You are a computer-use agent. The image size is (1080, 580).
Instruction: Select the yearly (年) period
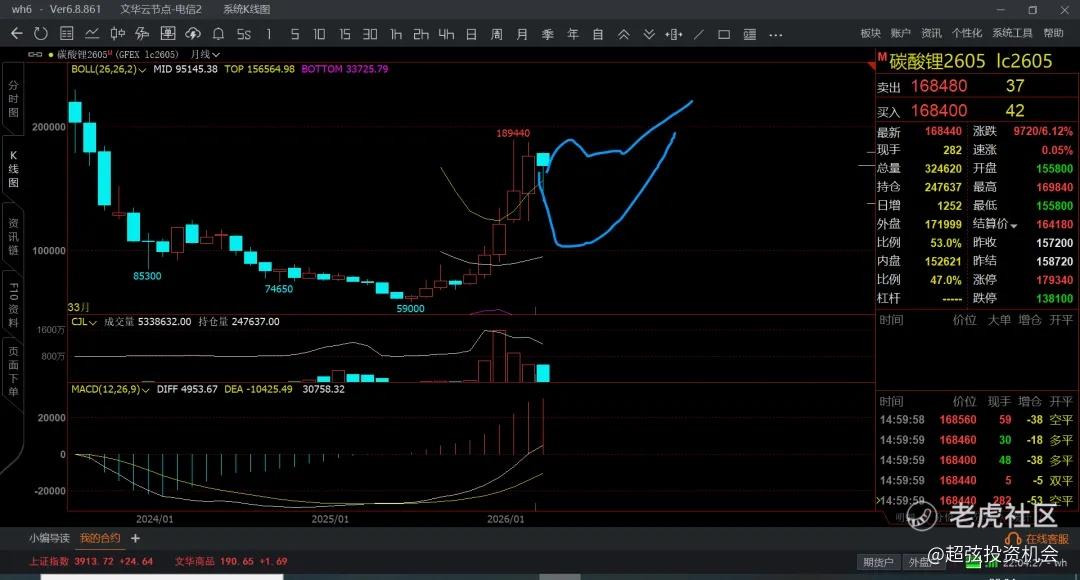[x=573, y=34]
